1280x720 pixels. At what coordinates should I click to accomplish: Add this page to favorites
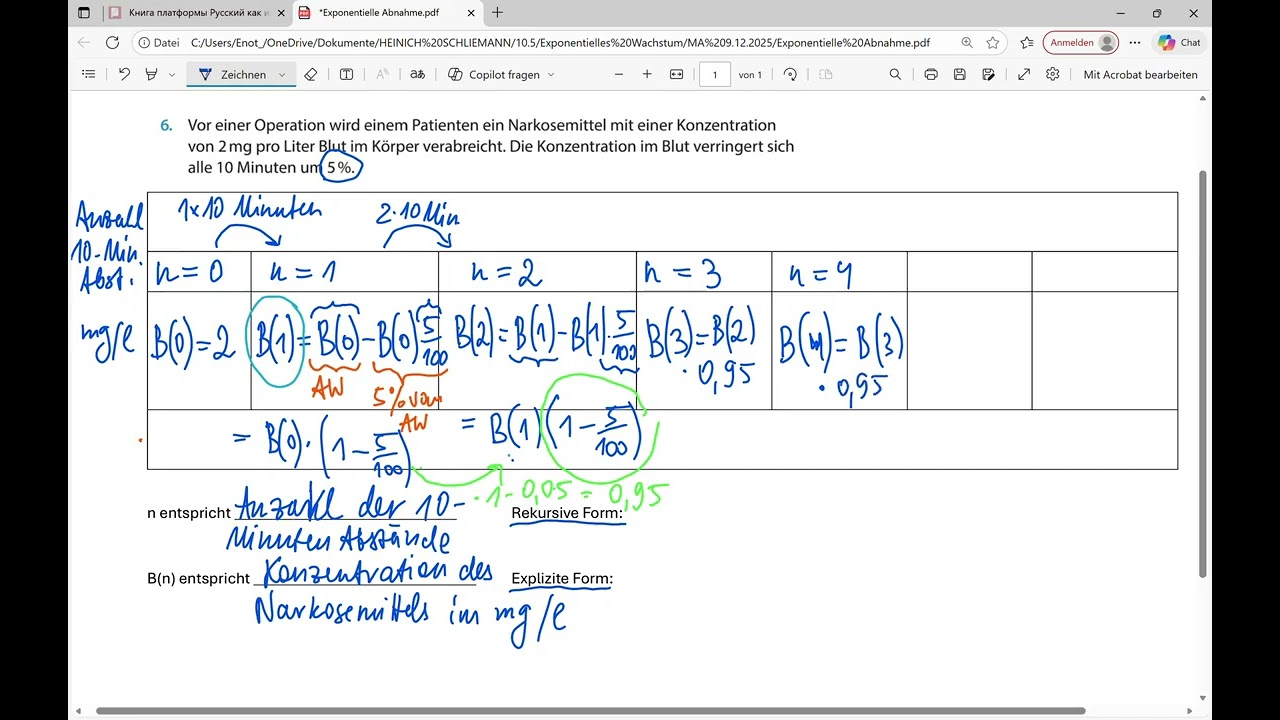pos(993,43)
